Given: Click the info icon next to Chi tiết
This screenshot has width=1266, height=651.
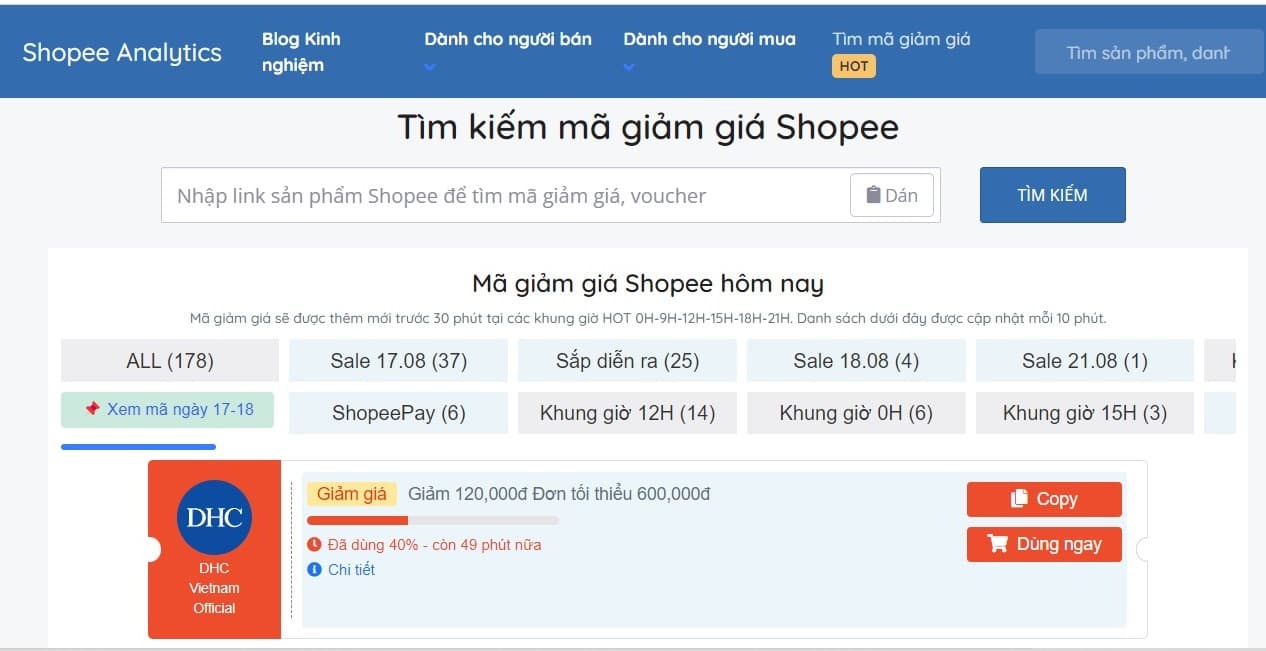Looking at the screenshot, I should pyautogui.click(x=314, y=570).
